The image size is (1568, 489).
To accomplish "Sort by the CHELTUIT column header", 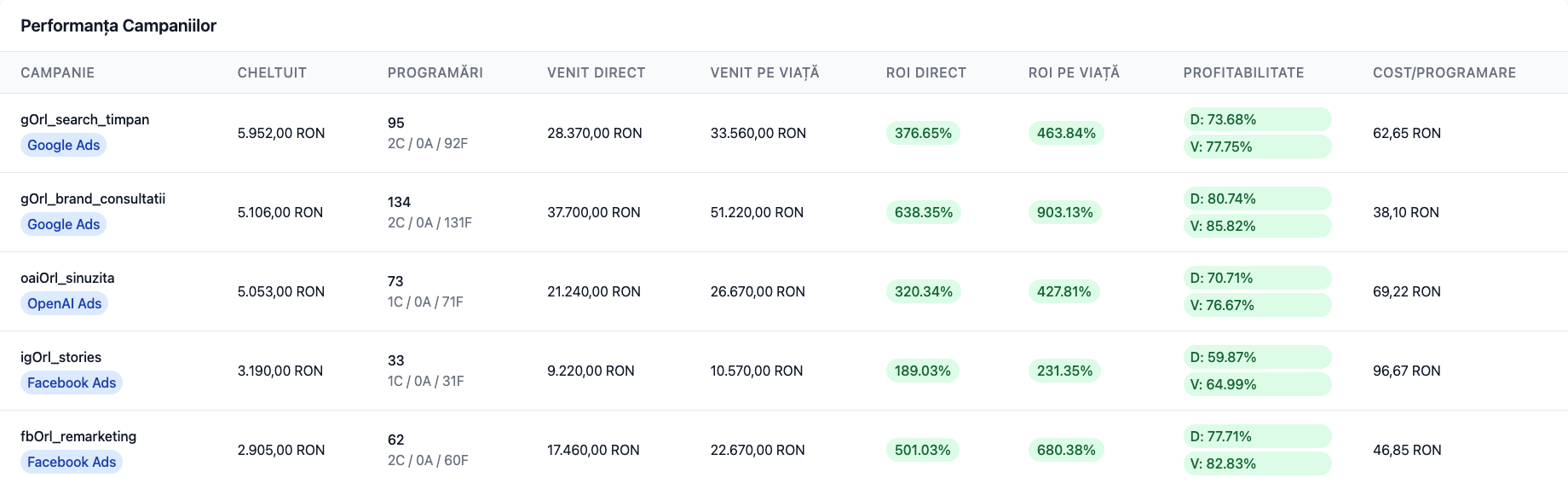I will (272, 72).
